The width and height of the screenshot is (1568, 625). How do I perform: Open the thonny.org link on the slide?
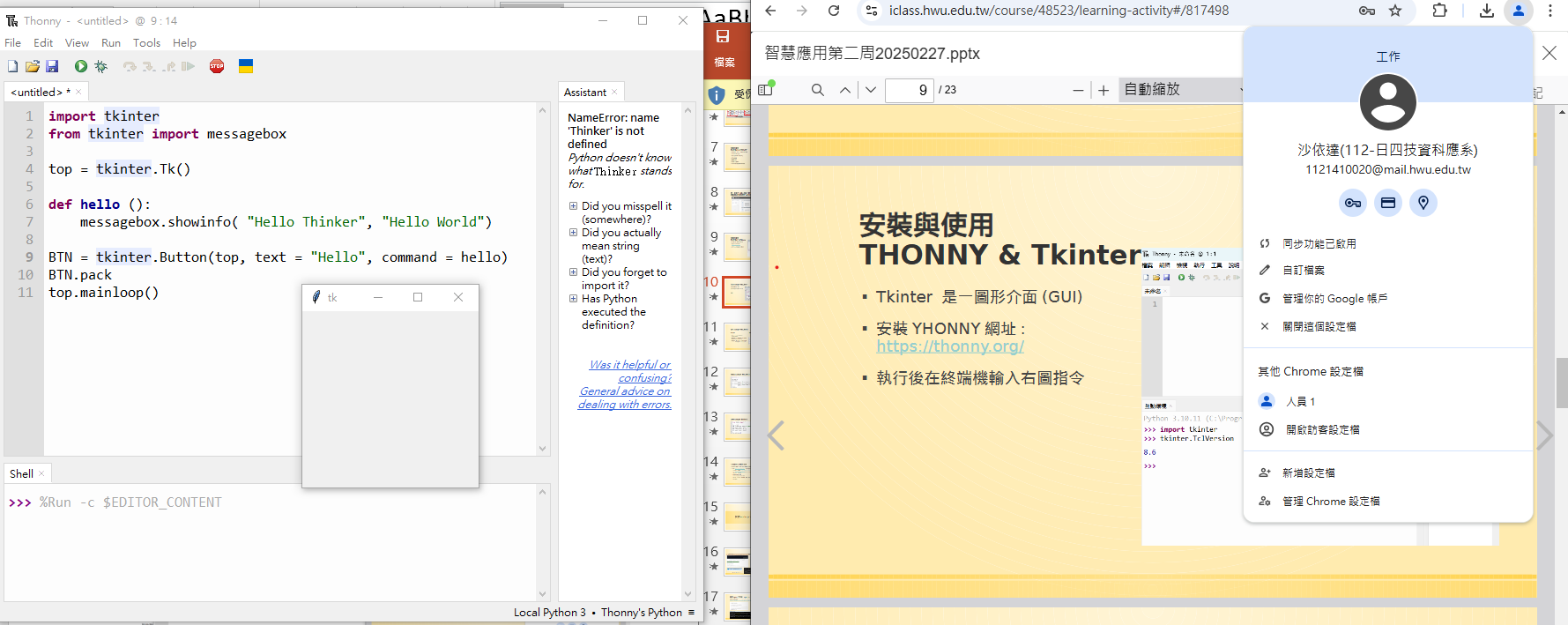point(949,346)
